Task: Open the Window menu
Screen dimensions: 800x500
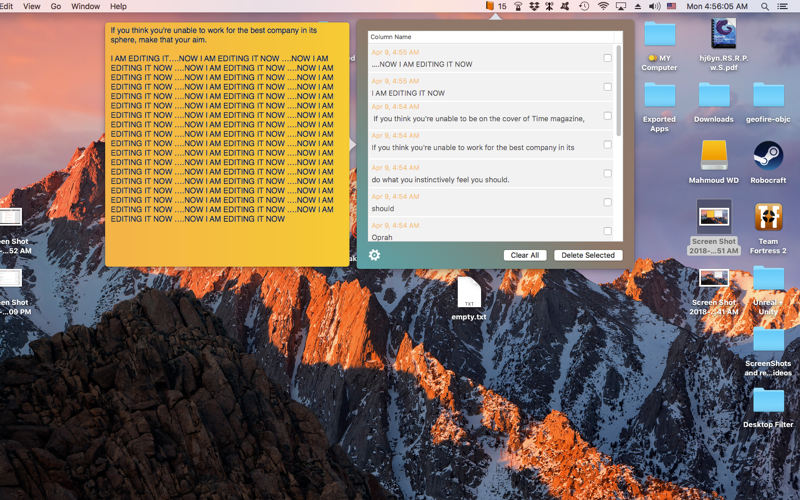Action: tap(85, 6)
